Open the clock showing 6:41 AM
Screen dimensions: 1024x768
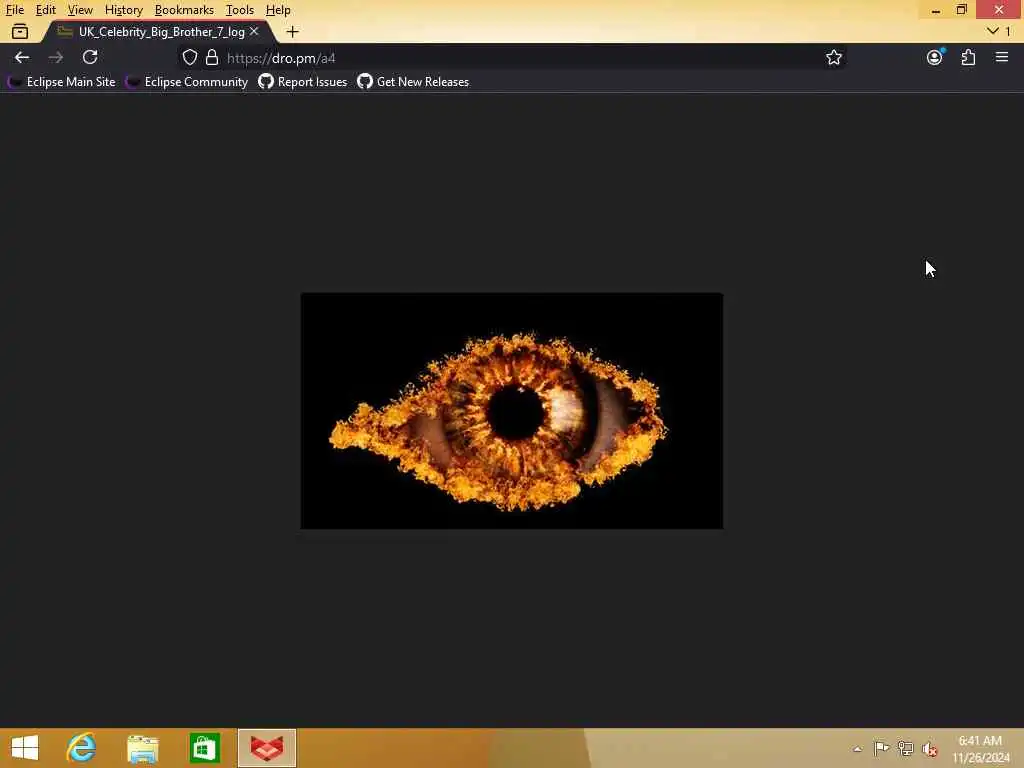click(980, 748)
